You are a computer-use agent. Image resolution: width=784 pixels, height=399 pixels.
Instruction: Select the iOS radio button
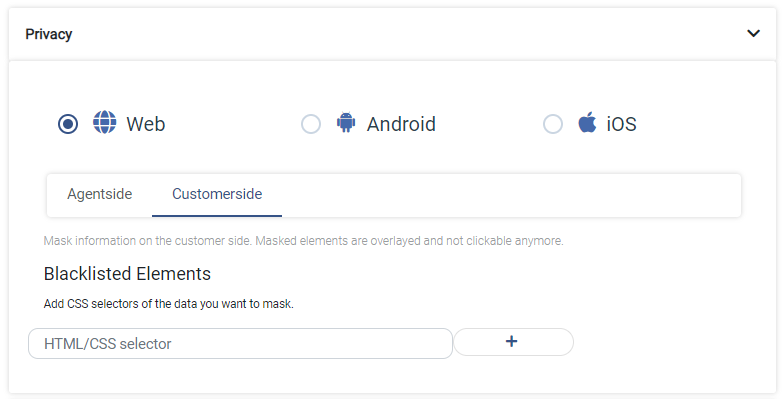tap(553, 124)
